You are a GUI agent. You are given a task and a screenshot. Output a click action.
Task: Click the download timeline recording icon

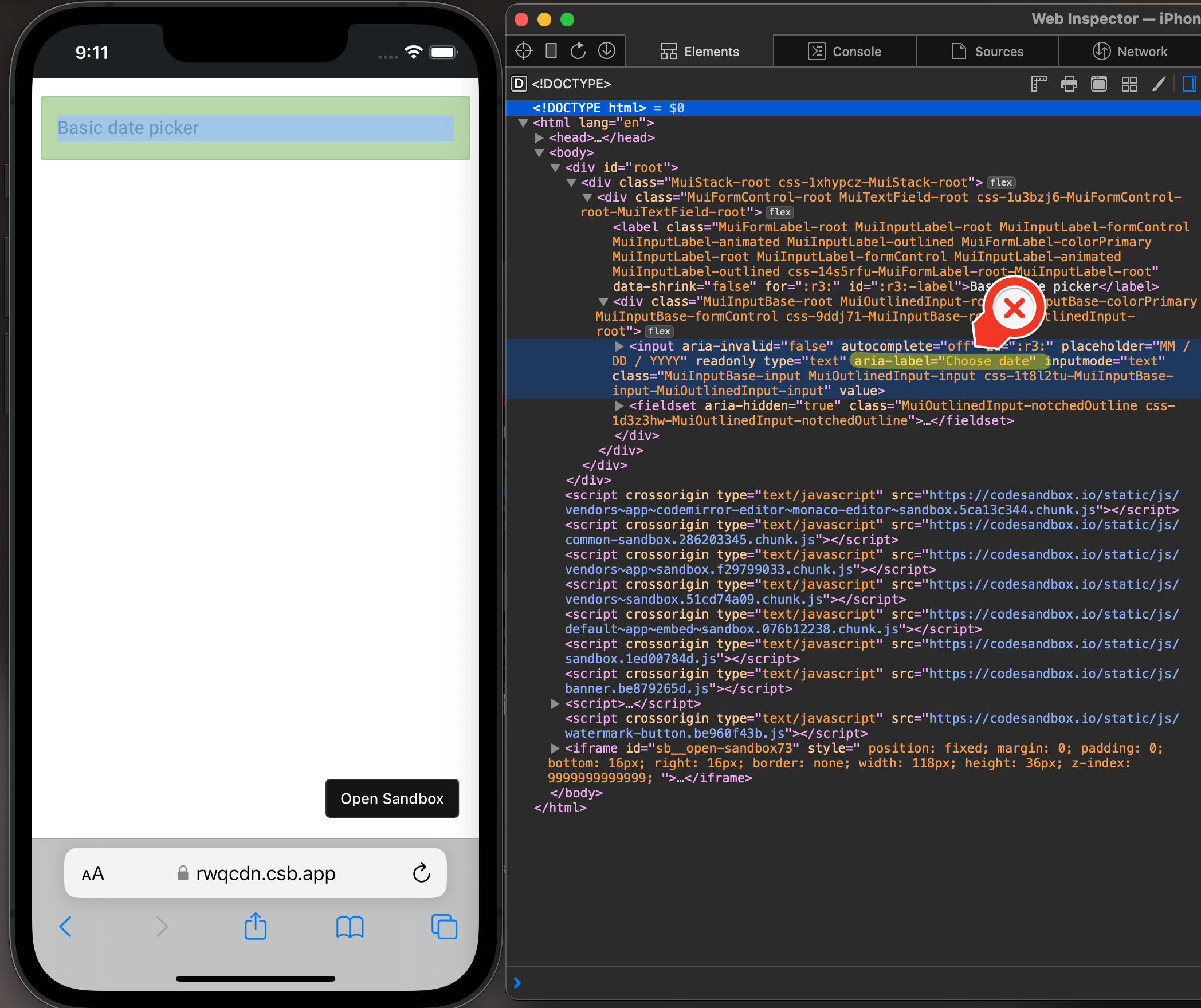click(607, 50)
